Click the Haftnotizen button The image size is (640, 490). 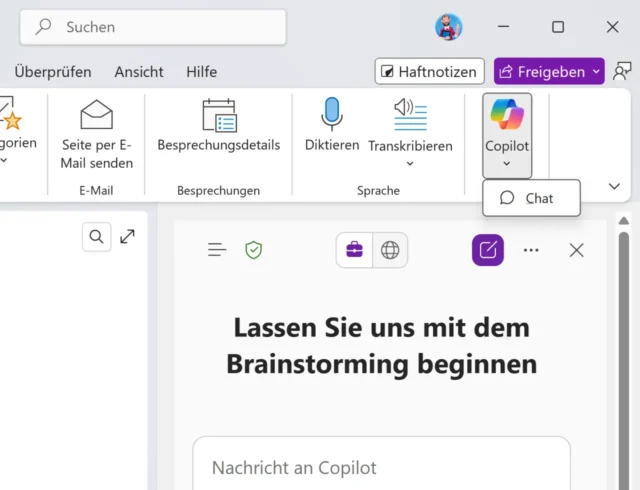click(x=429, y=71)
